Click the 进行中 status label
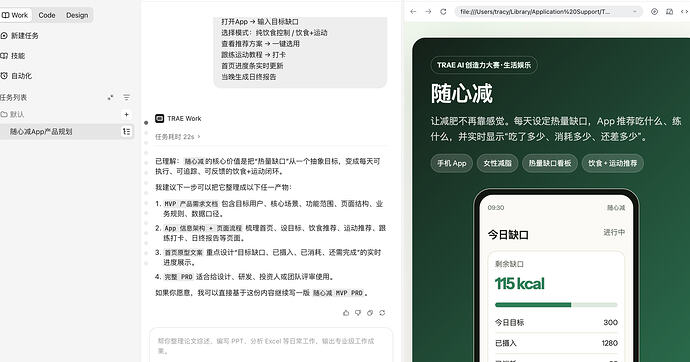This screenshot has height=362, width=690. (x=614, y=232)
